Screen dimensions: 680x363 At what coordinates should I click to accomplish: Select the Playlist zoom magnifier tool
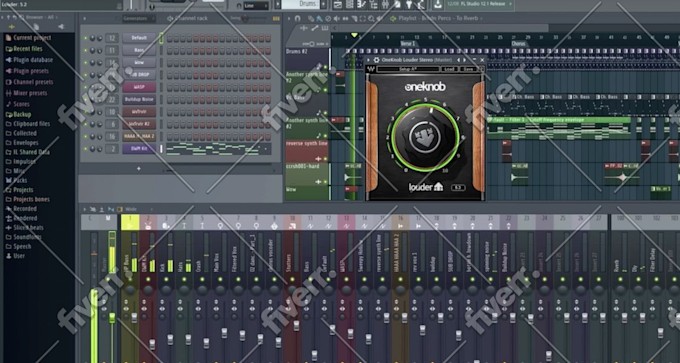coord(371,18)
